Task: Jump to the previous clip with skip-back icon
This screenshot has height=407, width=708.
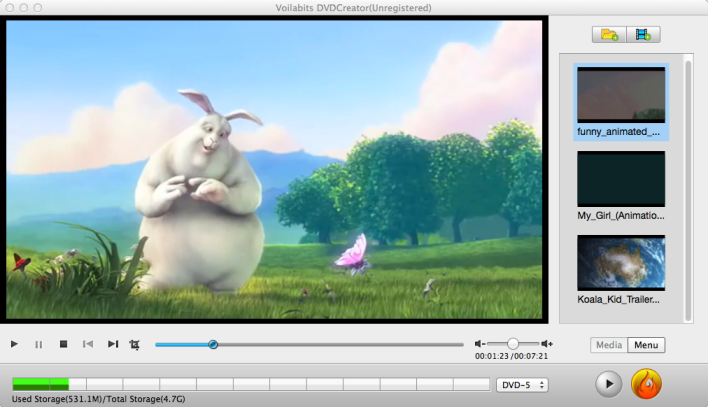Action: (x=88, y=344)
